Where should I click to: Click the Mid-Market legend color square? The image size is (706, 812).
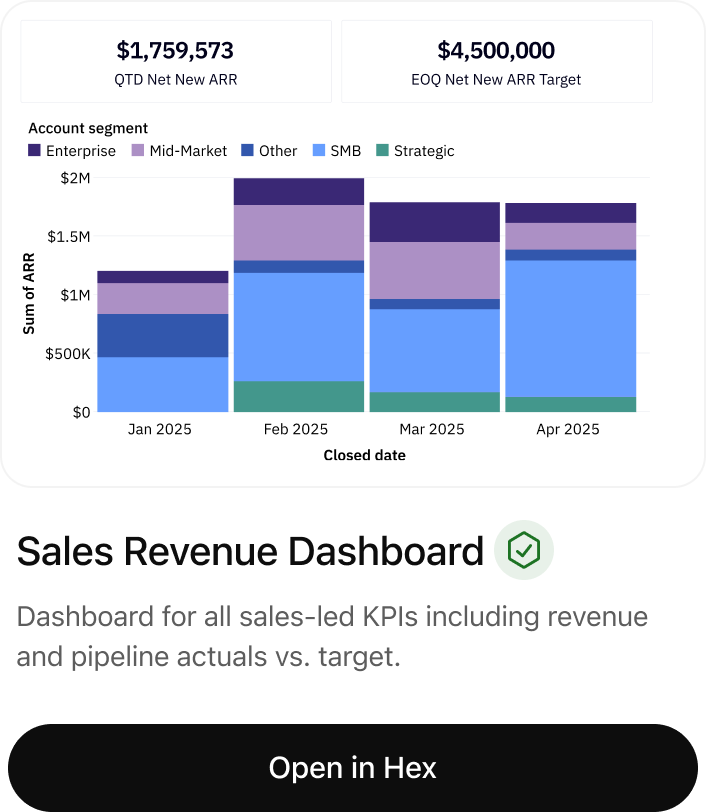click(139, 151)
